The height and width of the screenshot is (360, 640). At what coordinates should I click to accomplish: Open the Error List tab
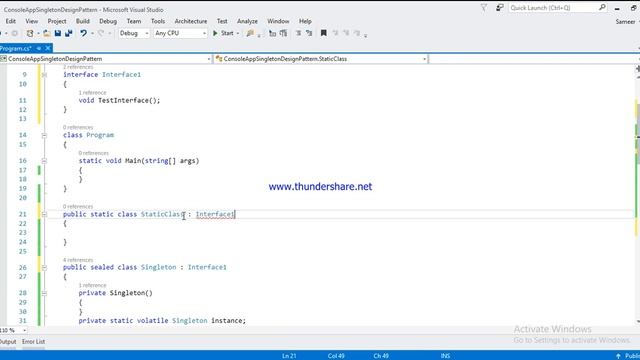33,342
